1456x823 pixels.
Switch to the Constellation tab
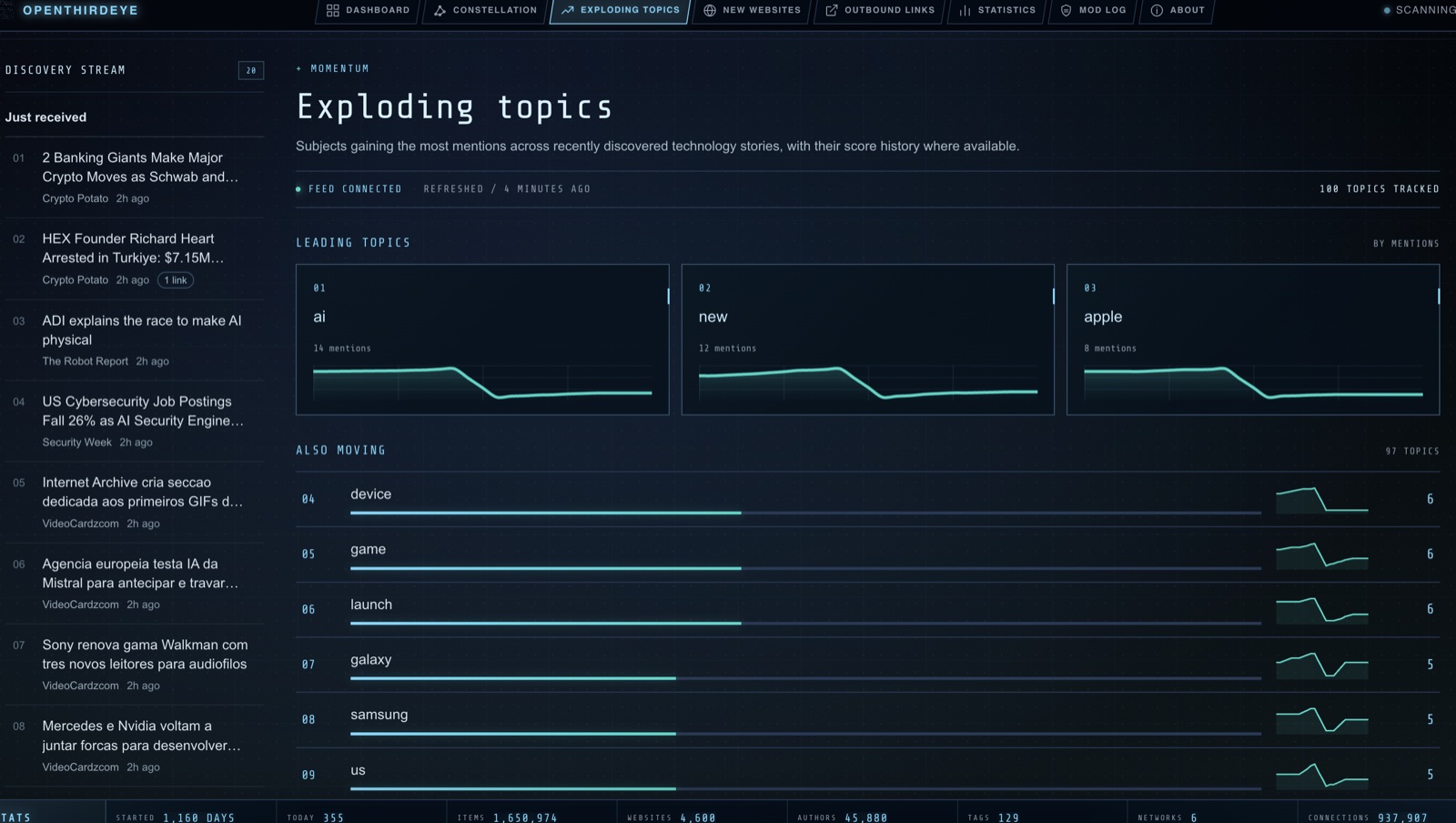(486, 10)
